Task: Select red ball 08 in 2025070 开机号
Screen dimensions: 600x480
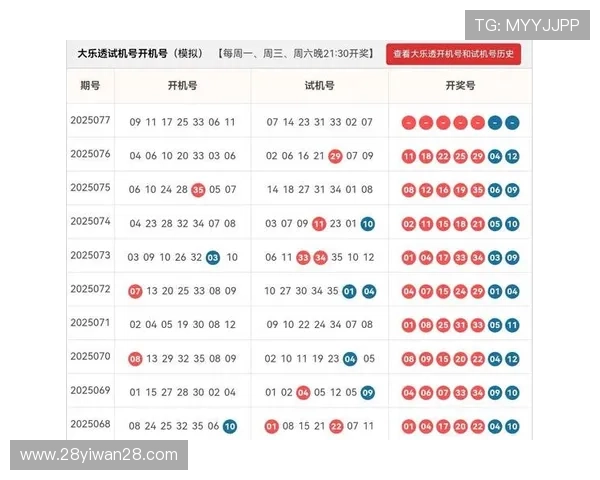Action: [x=136, y=358]
